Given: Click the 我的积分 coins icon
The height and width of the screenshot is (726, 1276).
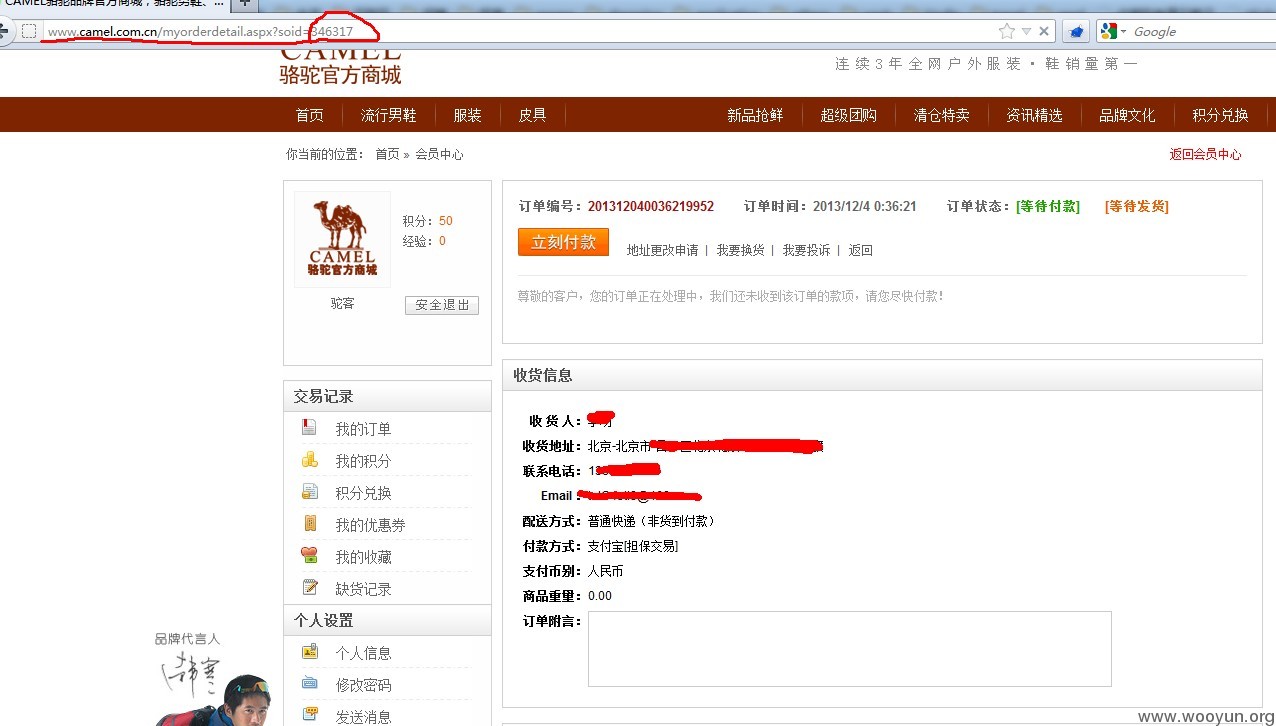Looking at the screenshot, I should 310,459.
